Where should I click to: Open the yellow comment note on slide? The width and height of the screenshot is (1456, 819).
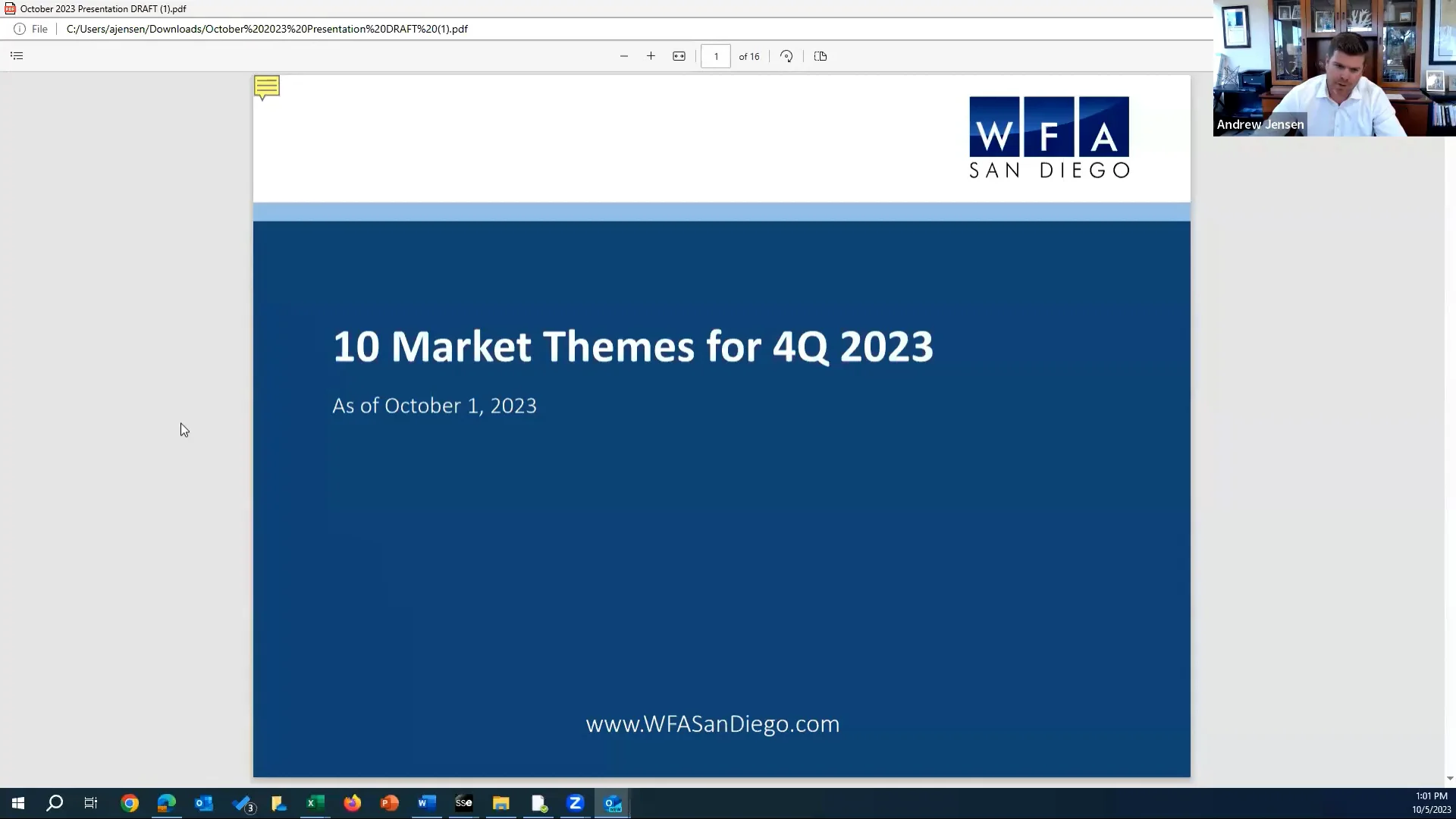(x=267, y=87)
